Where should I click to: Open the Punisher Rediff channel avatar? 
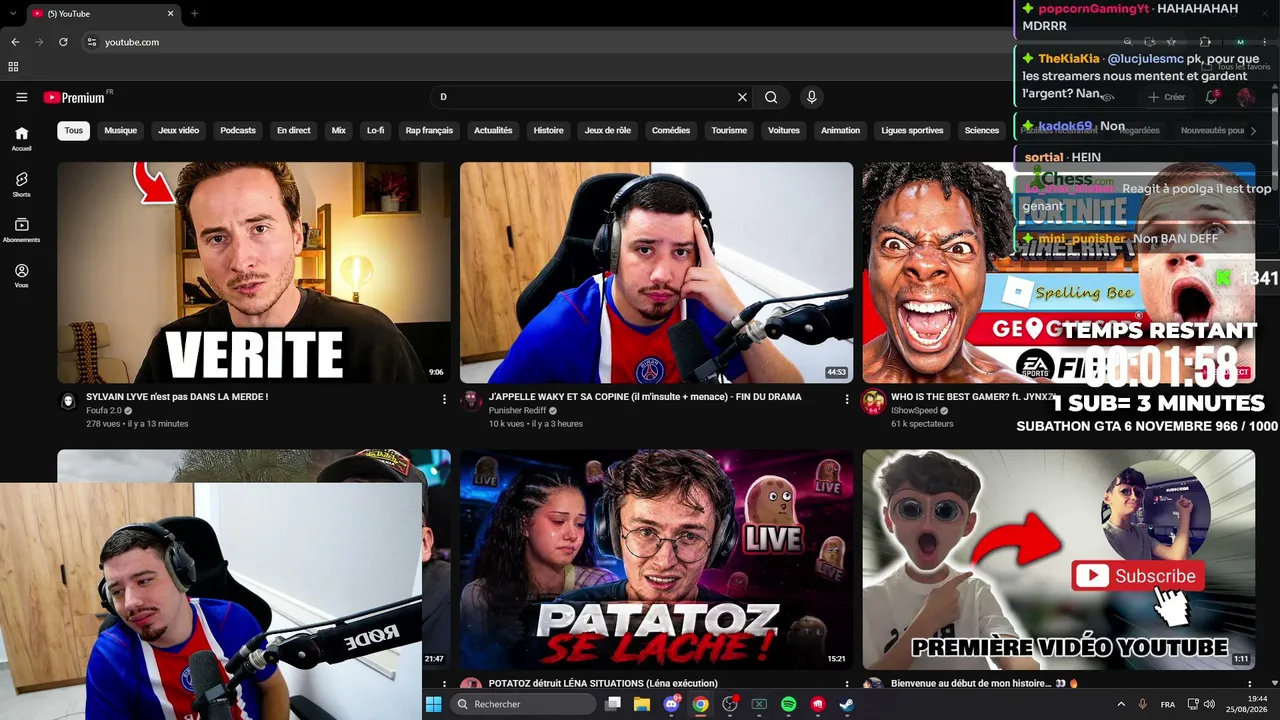point(471,401)
